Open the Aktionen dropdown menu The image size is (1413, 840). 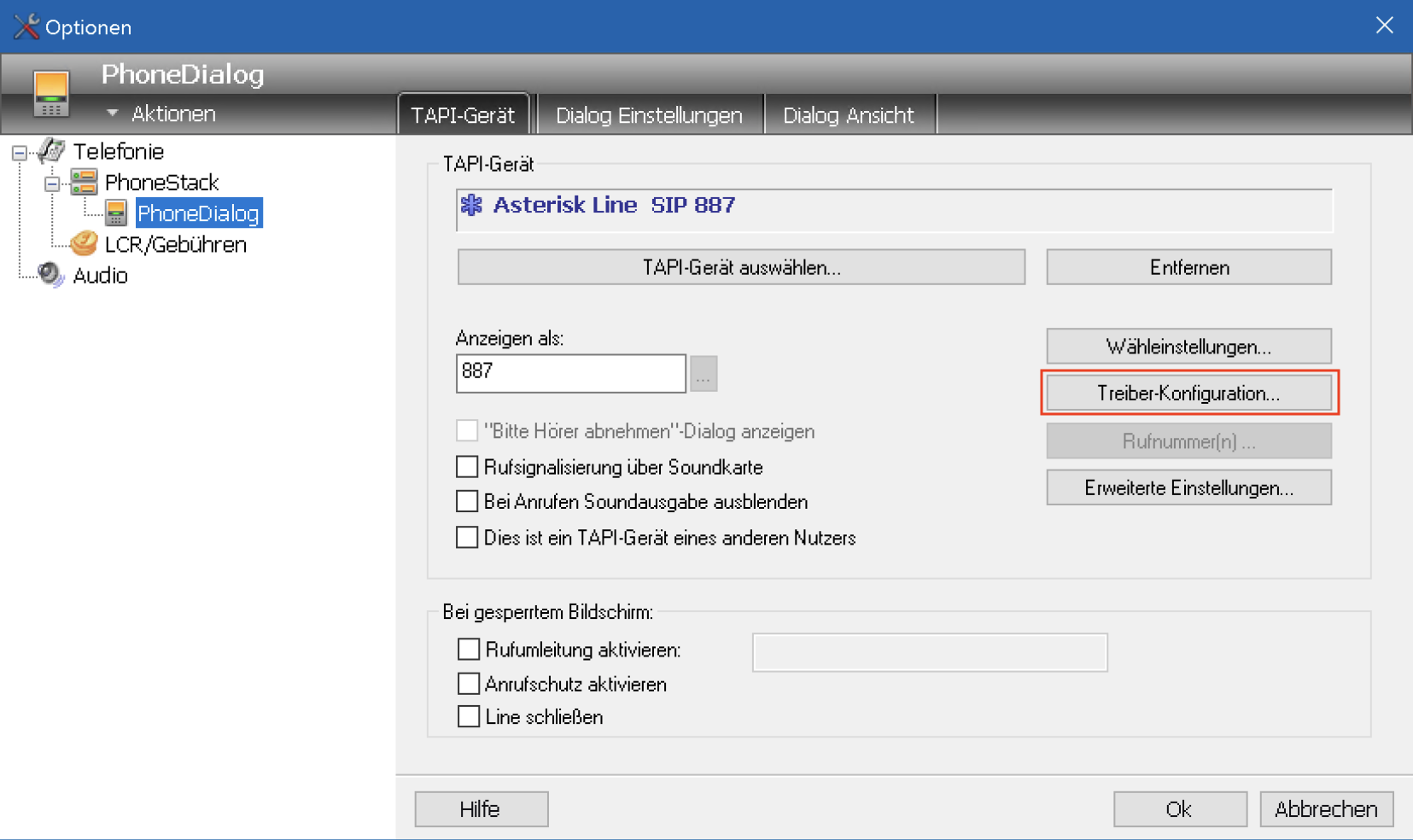[x=162, y=114]
